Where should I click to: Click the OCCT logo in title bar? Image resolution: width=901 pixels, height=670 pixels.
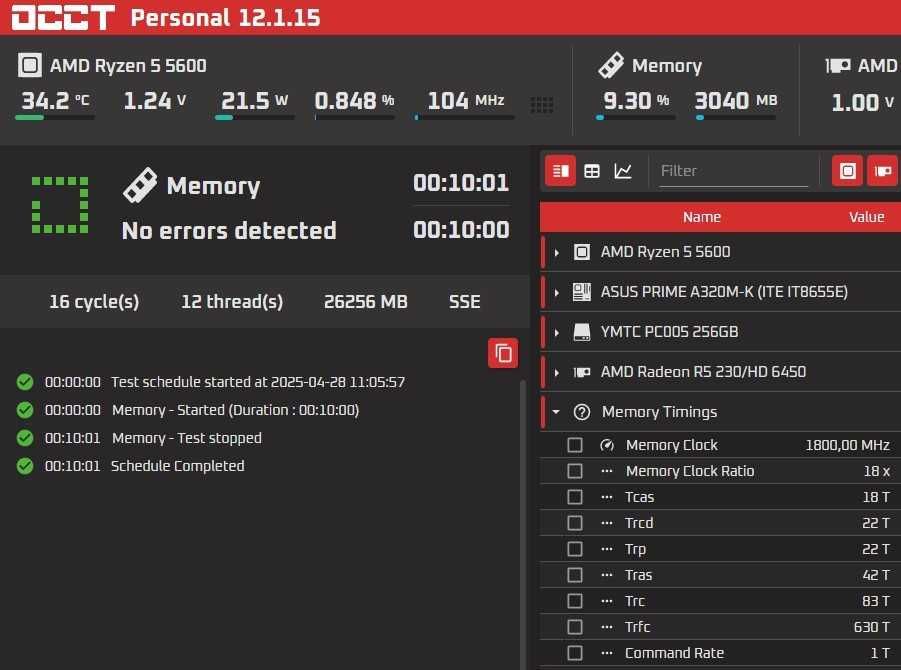[63, 17]
